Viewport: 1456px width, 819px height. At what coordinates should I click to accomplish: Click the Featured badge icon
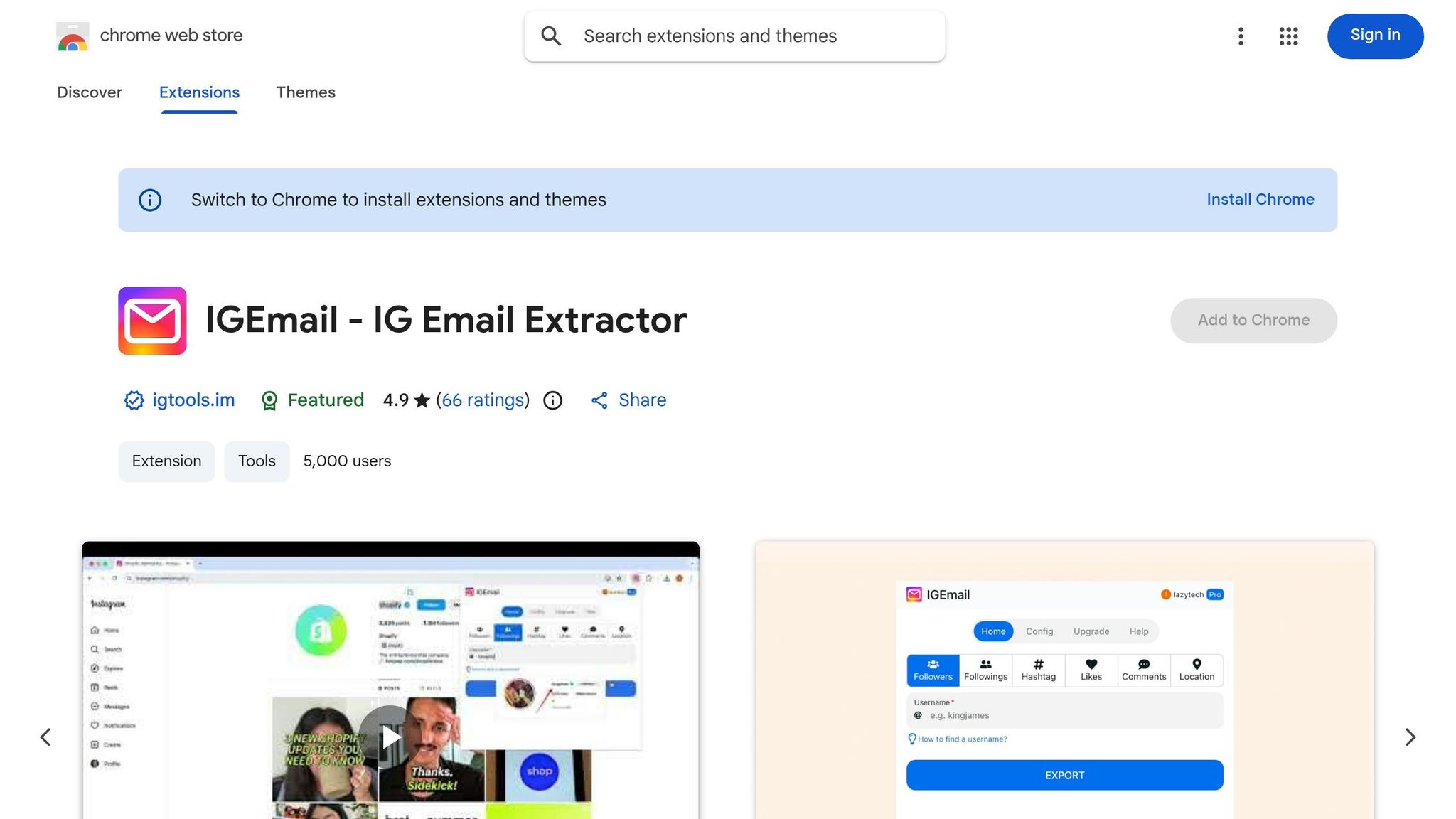coord(269,400)
